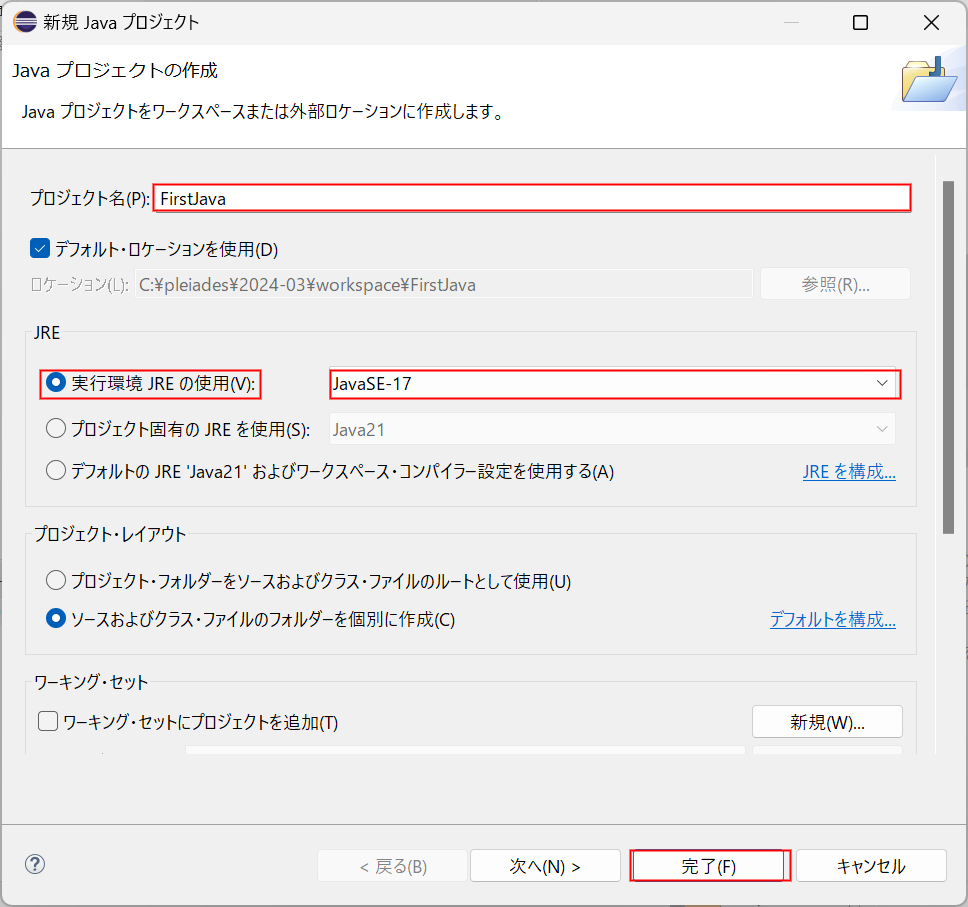Toggle デフォルト・ロケーションを使用 checkbox
Screen dimensions: 968x907
[x=40, y=249]
